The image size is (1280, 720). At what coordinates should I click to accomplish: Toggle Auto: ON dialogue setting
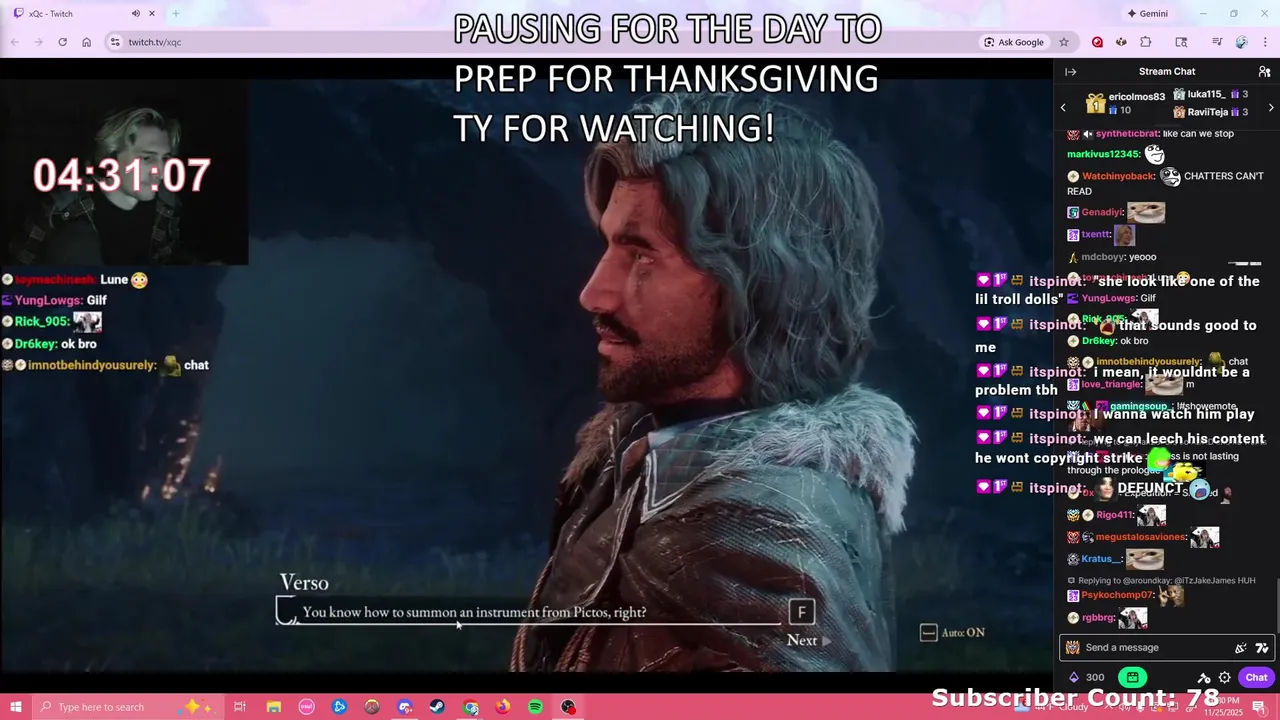click(x=952, y=632)
